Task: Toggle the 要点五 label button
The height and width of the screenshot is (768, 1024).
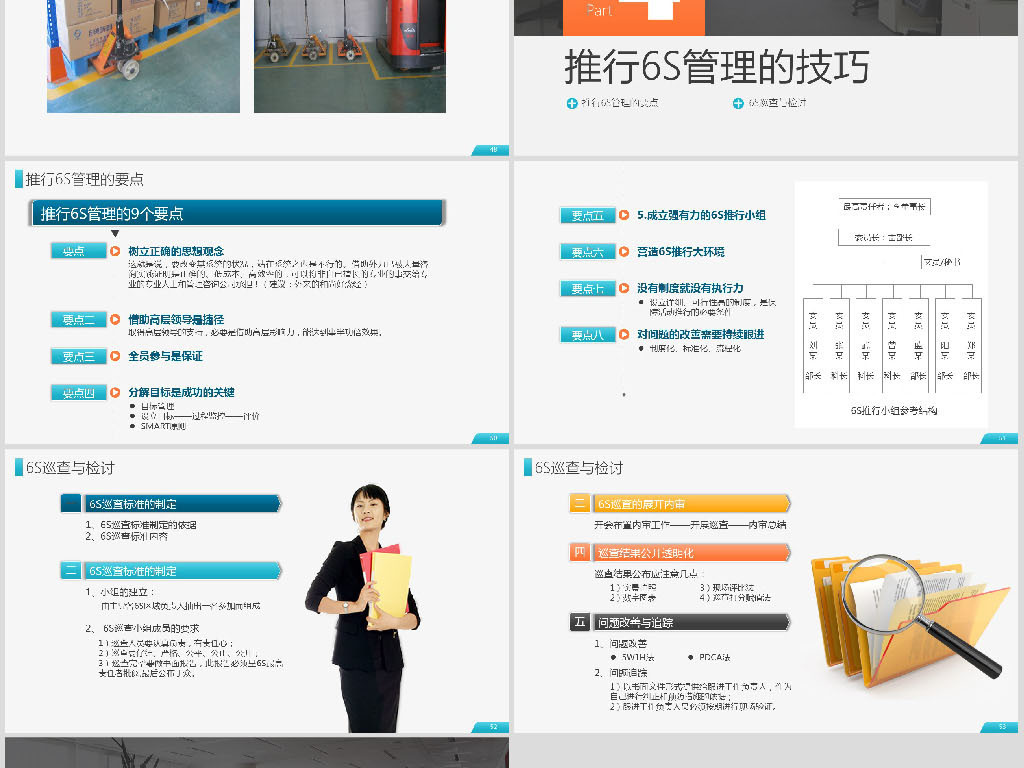Action: point(588,215)
